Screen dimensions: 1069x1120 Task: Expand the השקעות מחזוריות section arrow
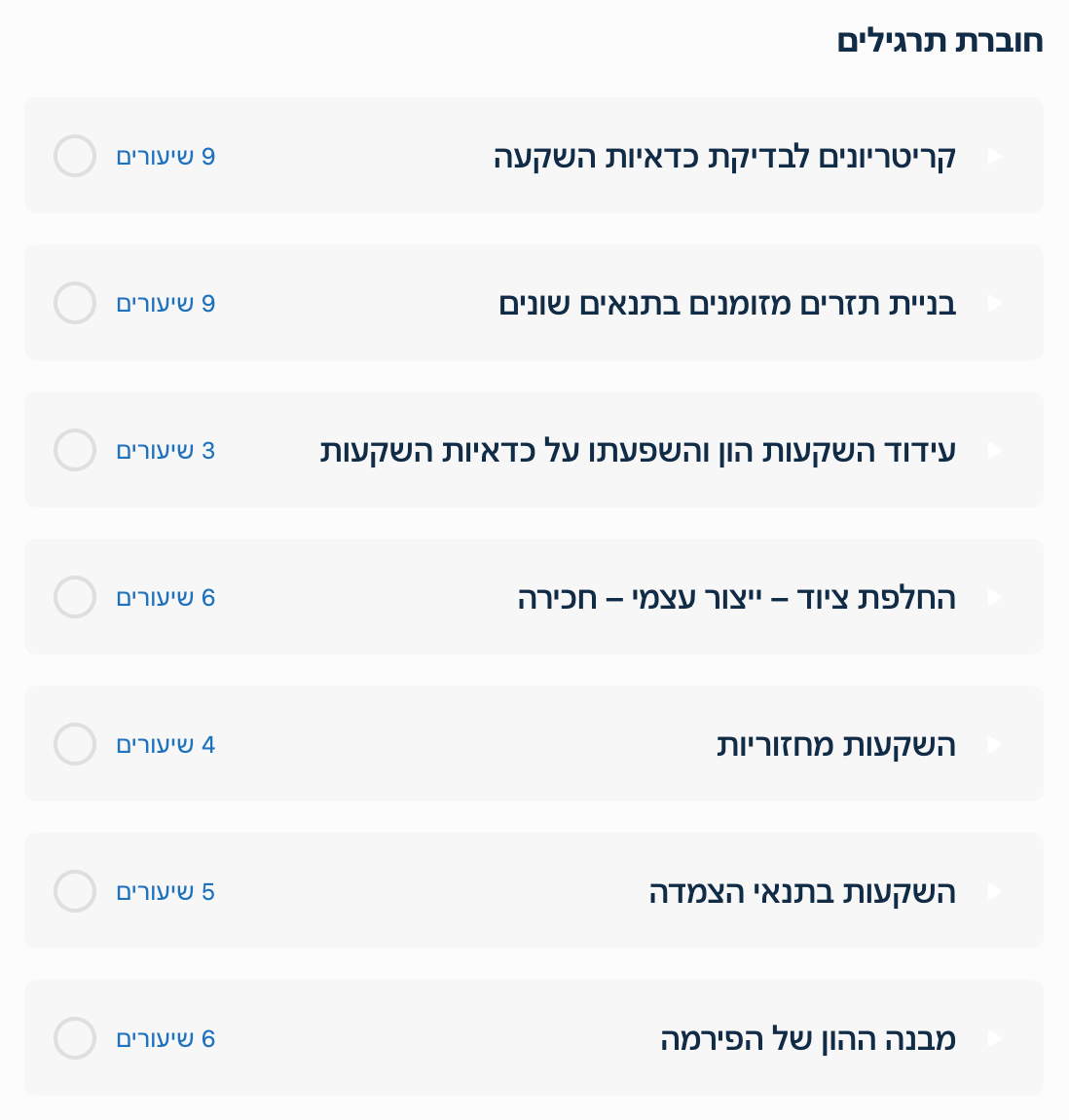click(x=994, y=744)
